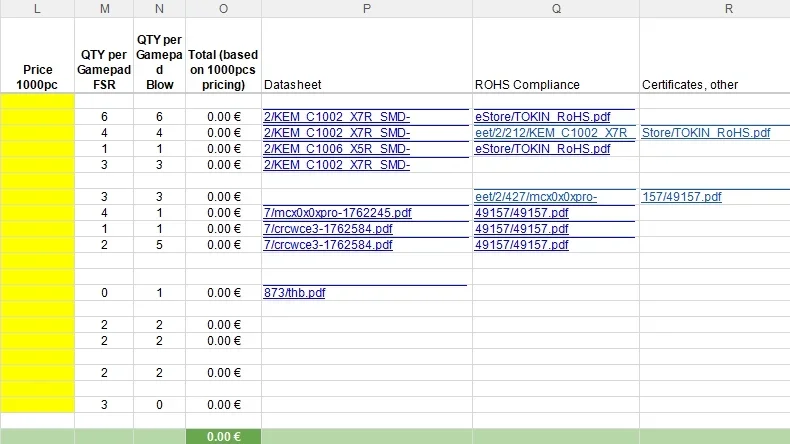Open 49157/49157.pdf link beside mcx0x0xpro-1762245.pdf
This screenshot has height=444, width=790.
[521, 213]
